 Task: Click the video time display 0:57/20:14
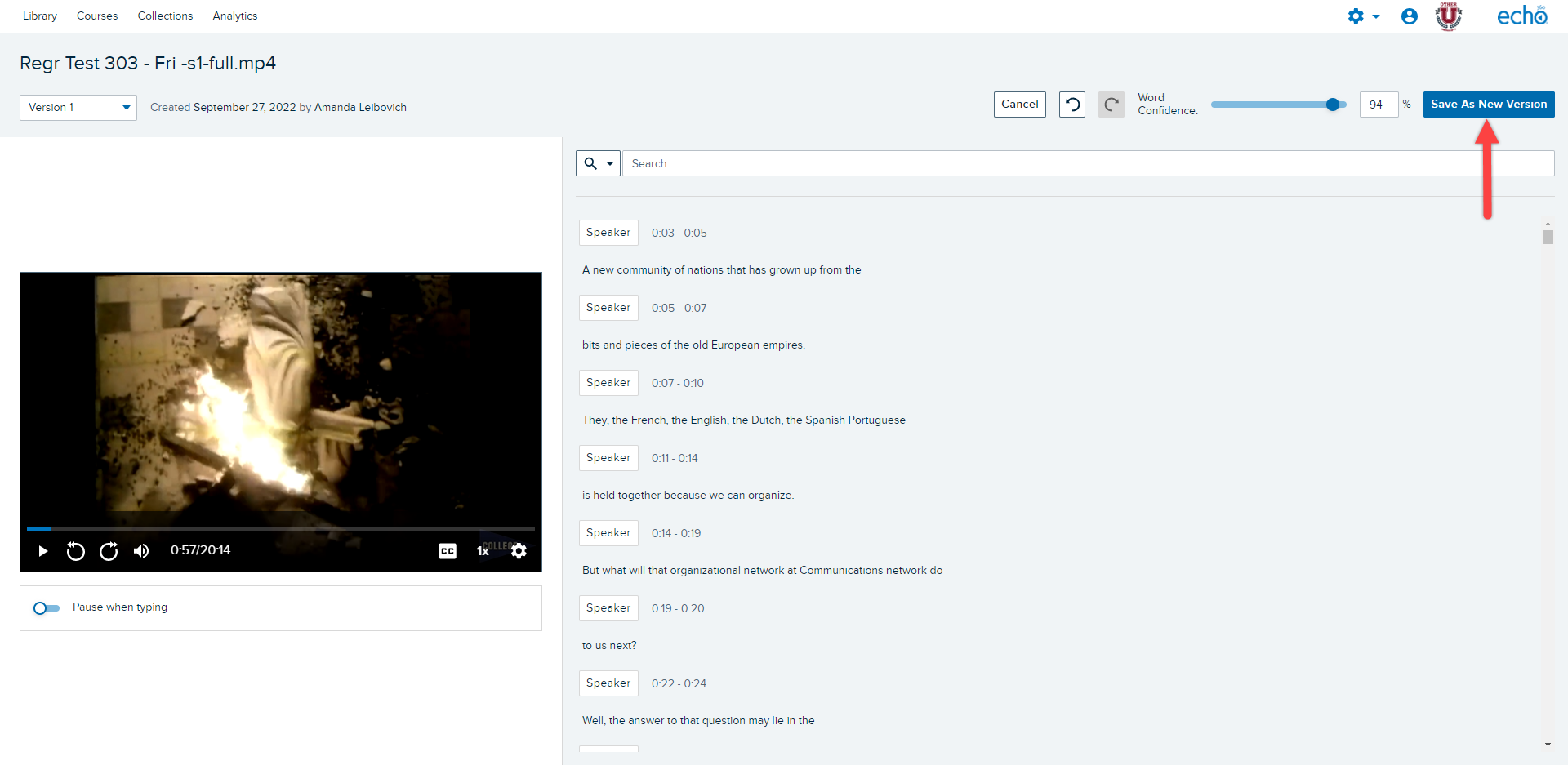(x=200, y=551)
